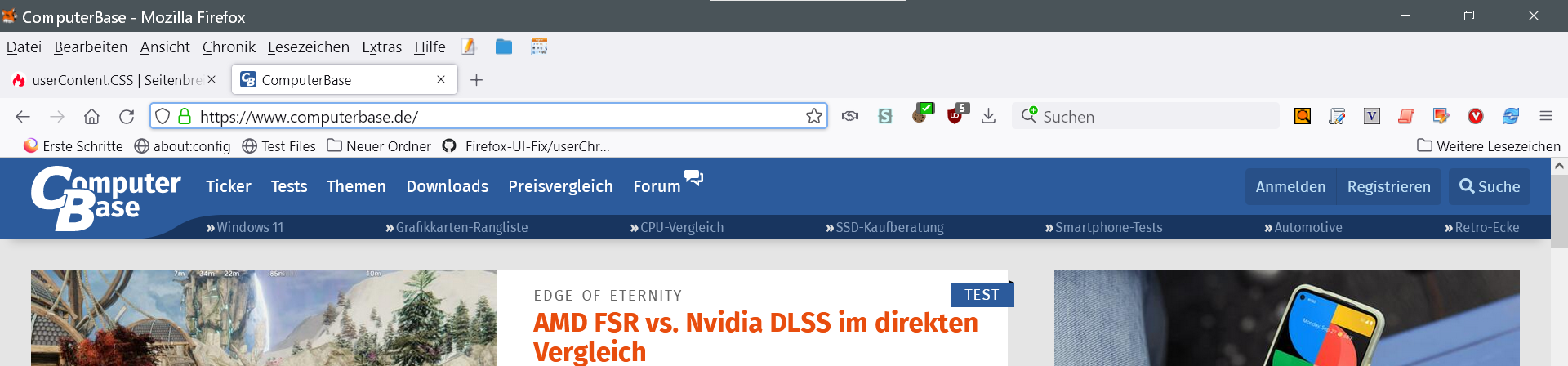Click the handshake extension icon
Viewport: 1568px width, 366px height.
tap(850, 116)
